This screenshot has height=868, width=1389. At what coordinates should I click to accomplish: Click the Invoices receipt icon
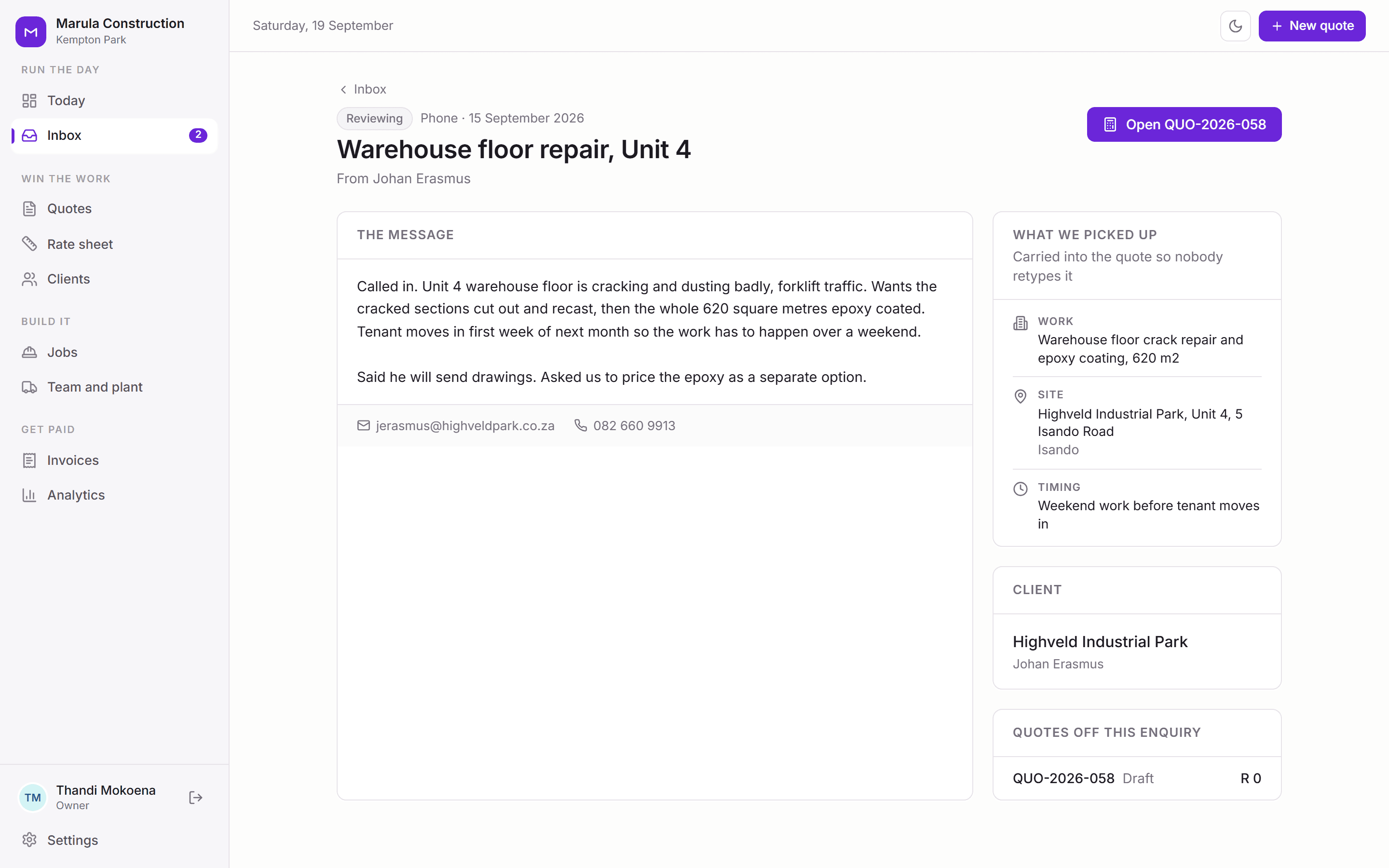29,461
